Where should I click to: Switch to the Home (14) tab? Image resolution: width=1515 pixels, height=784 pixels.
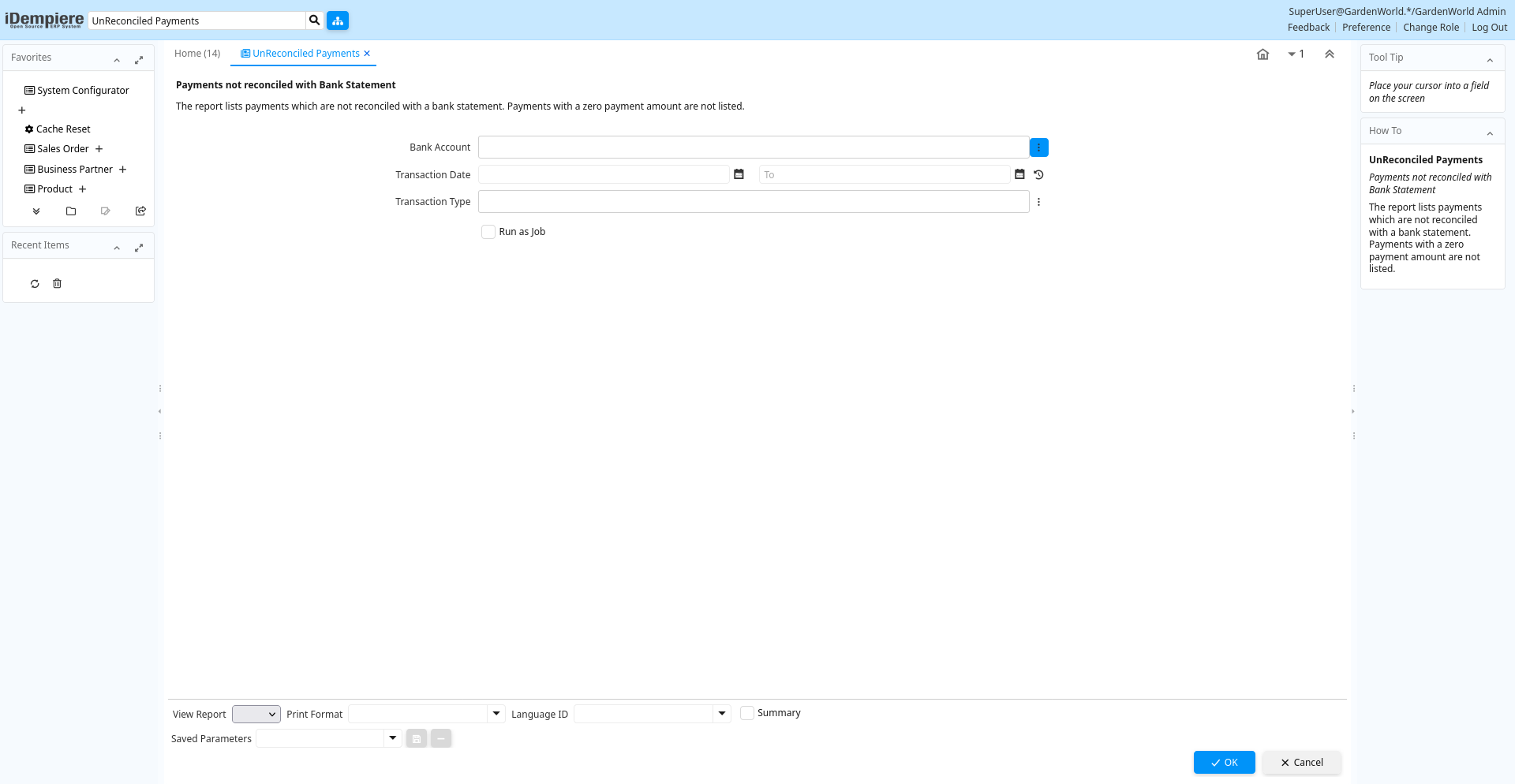coord(197,54)
